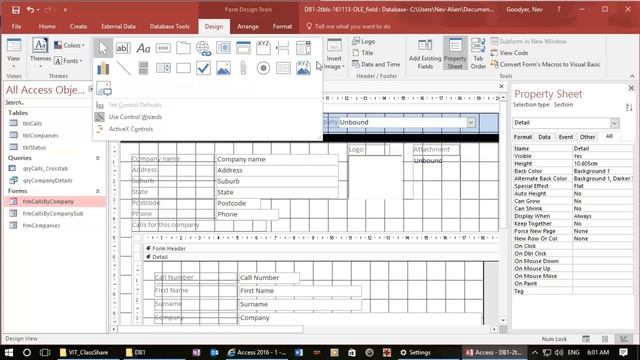Viewport: 640px width, 360px height.
Task: Open Tab Order dialog
Action: [x=478, y=53]
